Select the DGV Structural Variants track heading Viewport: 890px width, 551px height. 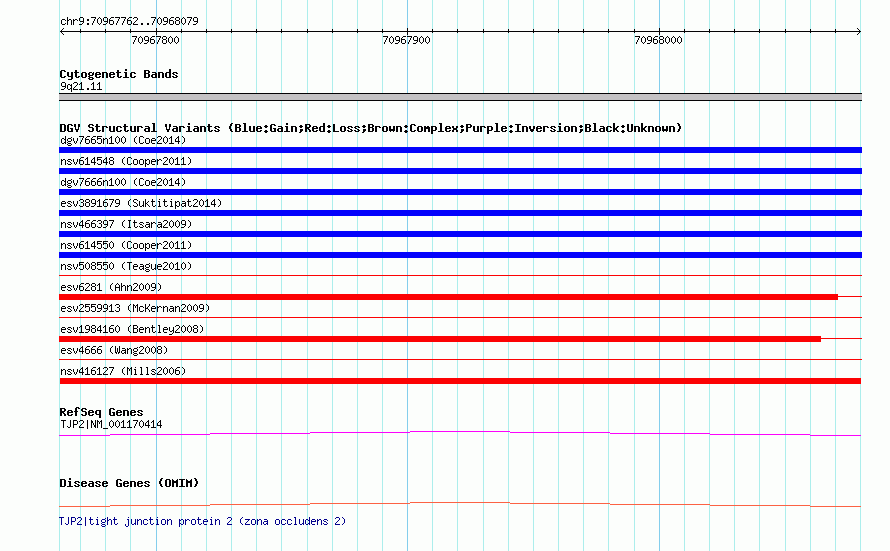coord(371,128)
